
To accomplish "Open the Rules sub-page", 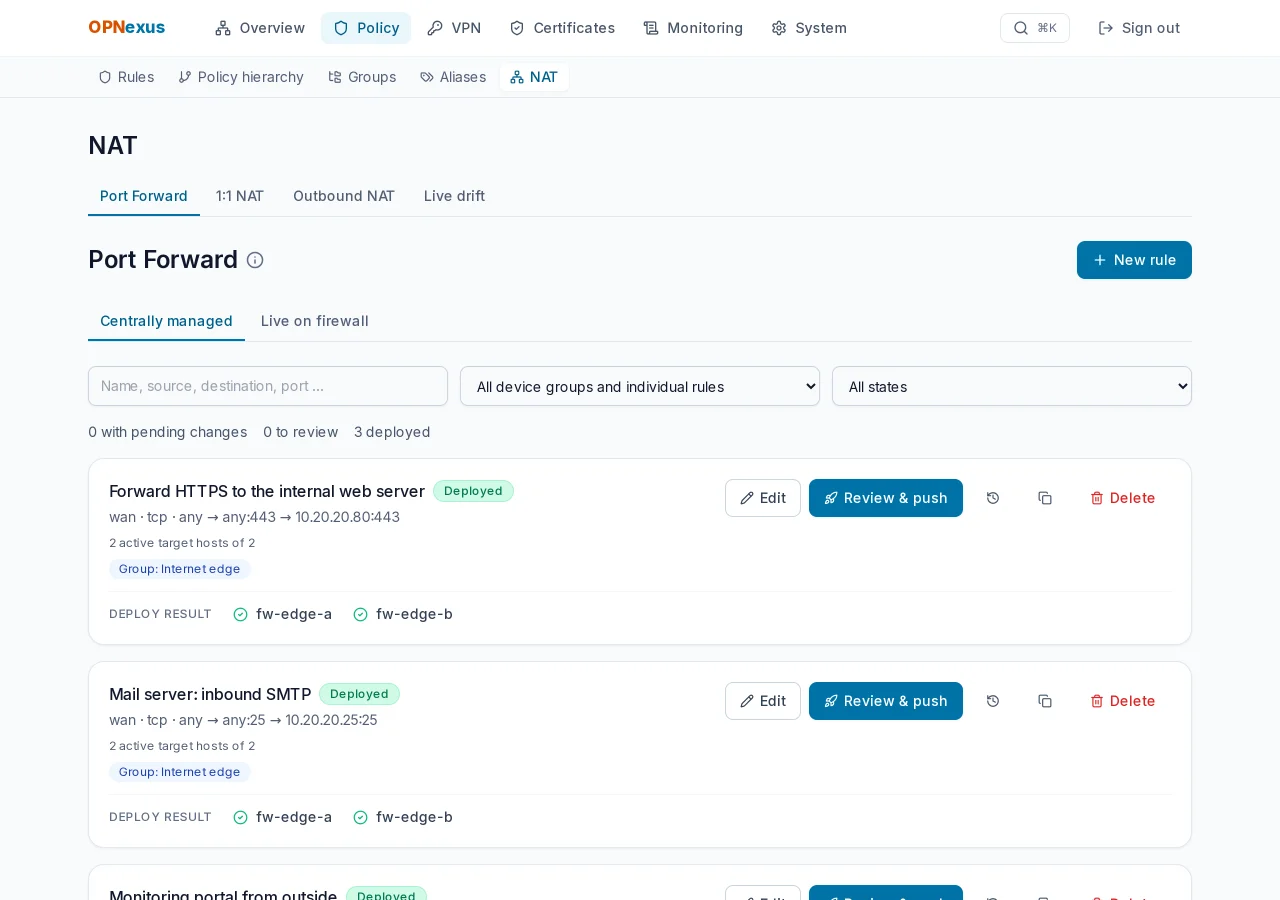I will (126, 77).
